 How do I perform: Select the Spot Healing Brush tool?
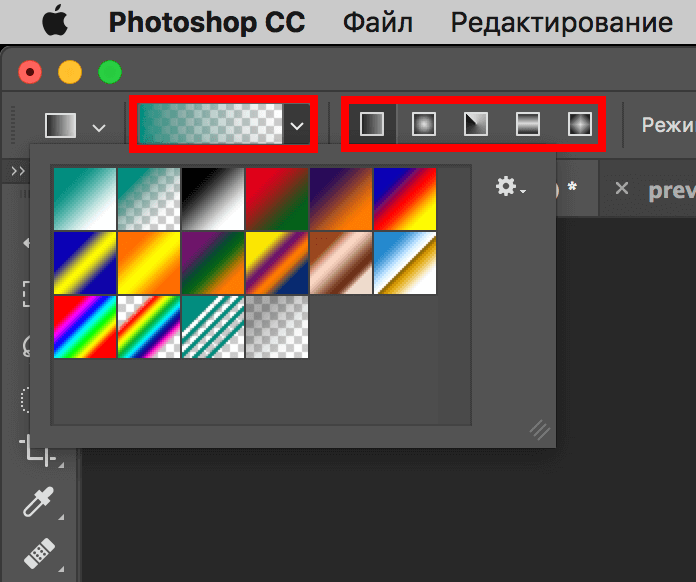[x=40, y=553]
